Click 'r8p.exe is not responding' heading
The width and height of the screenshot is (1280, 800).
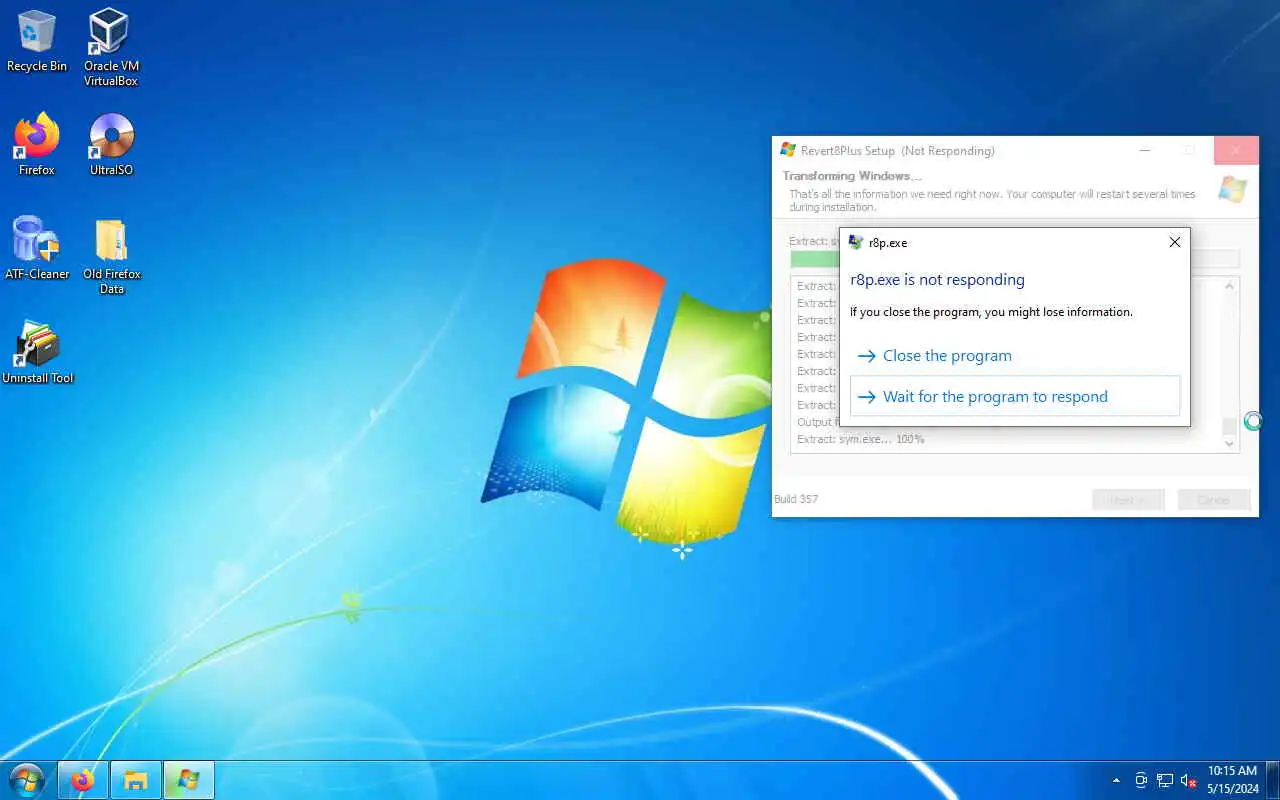[937, 280]
